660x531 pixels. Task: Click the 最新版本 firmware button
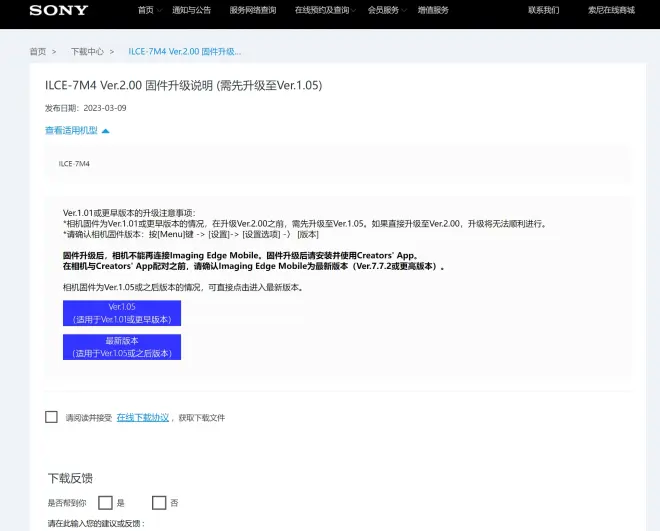click(121, 347)
